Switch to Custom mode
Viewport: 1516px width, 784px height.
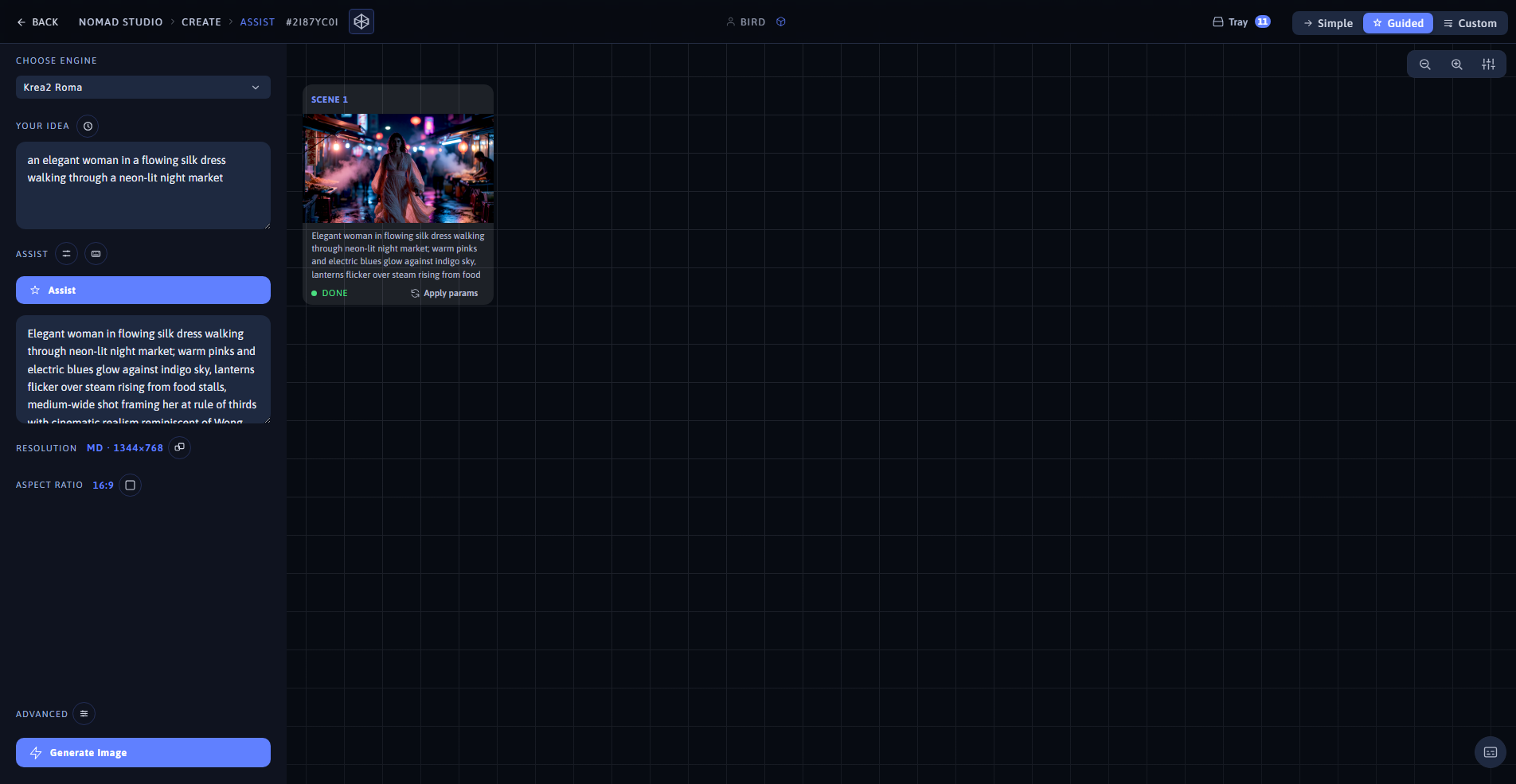tap(1470, 23)
